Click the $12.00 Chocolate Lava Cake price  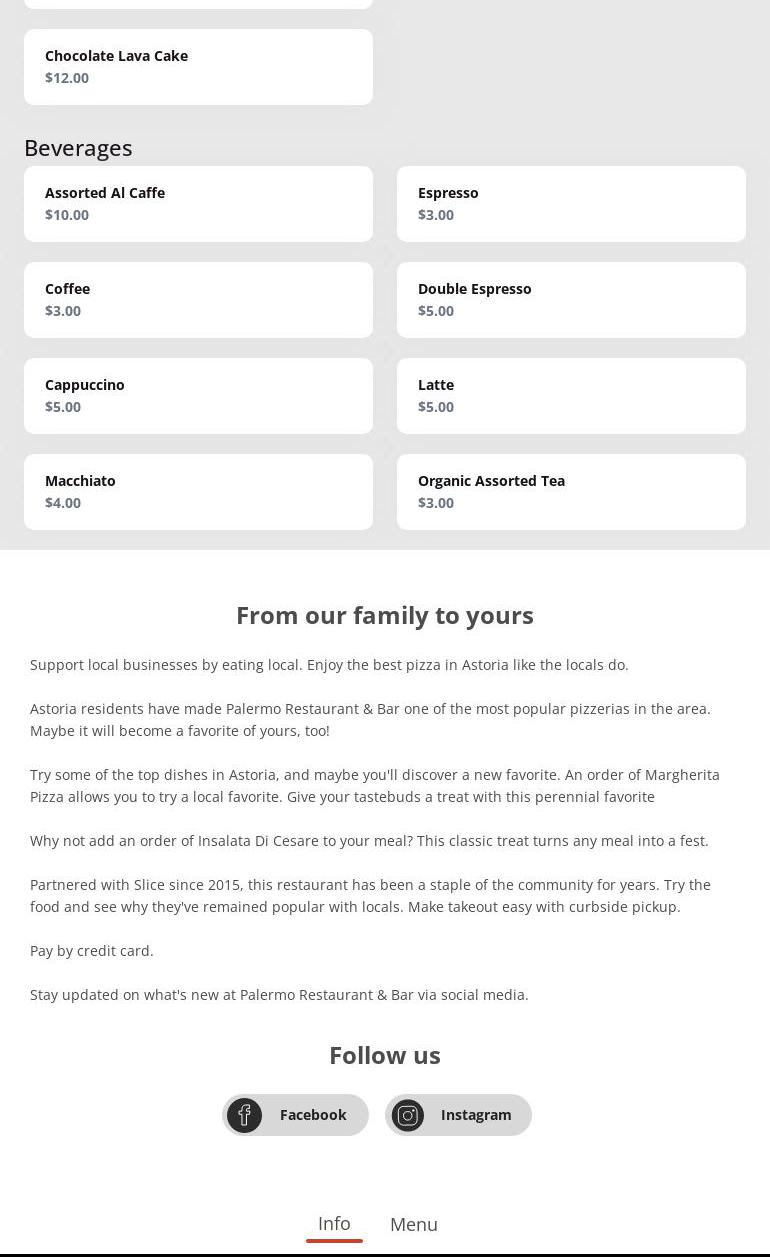point(67,78)
